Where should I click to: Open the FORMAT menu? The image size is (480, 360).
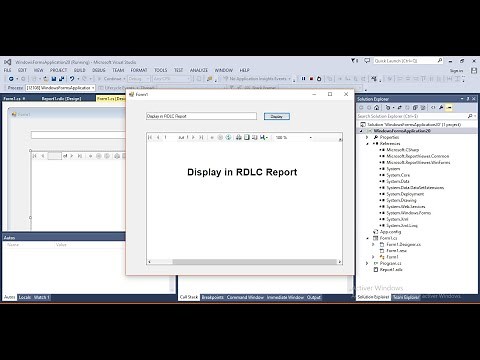pyautogui.click(x=139, y=70)
